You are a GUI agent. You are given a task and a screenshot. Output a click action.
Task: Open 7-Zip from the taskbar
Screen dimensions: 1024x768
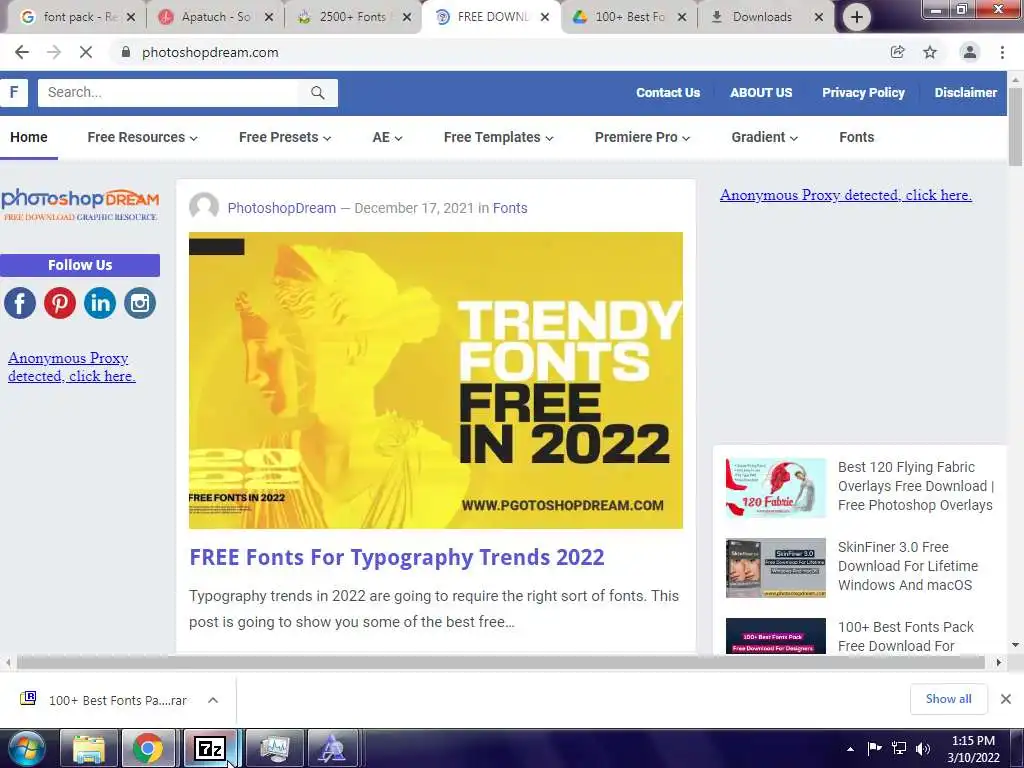[x=210, y=748]
